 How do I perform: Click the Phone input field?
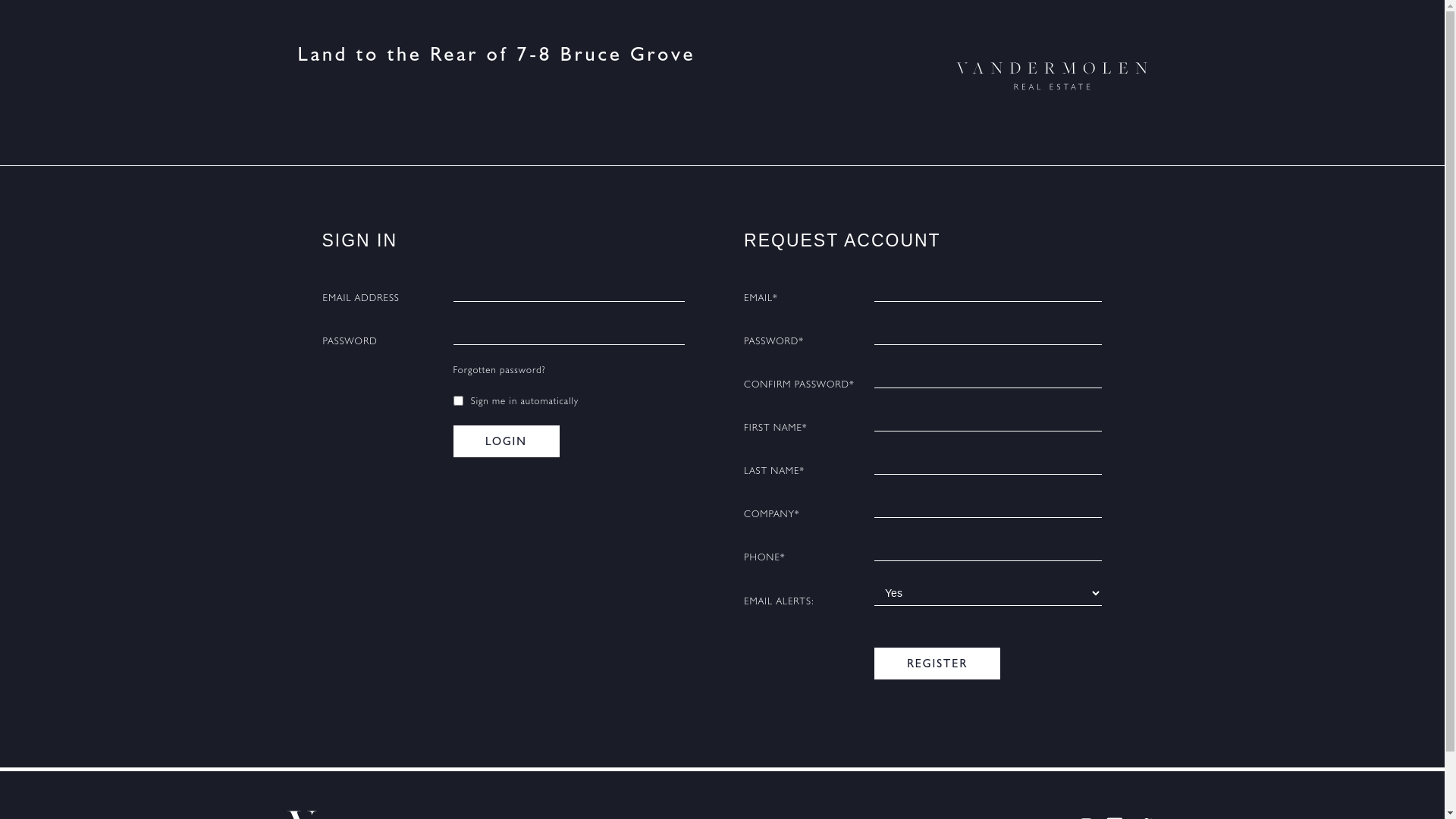pos(987,551)
